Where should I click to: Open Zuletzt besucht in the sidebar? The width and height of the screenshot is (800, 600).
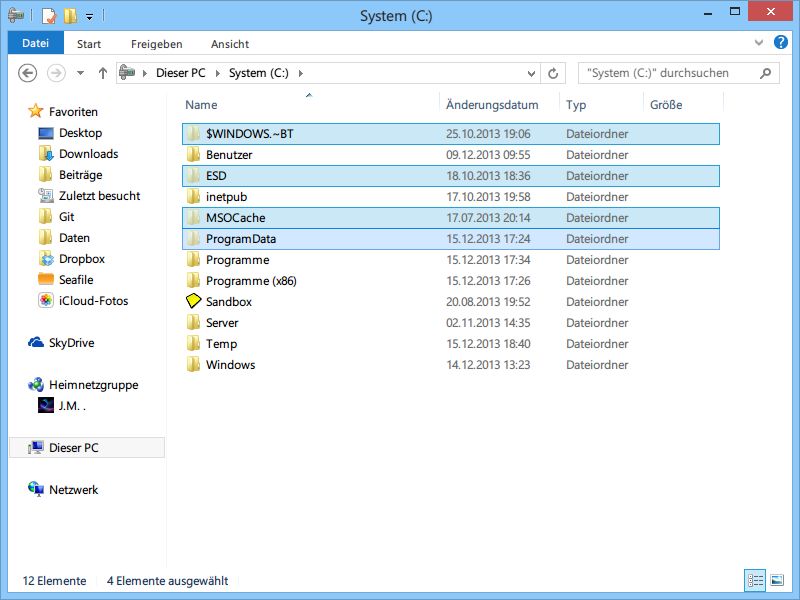[x=99, y=195]
